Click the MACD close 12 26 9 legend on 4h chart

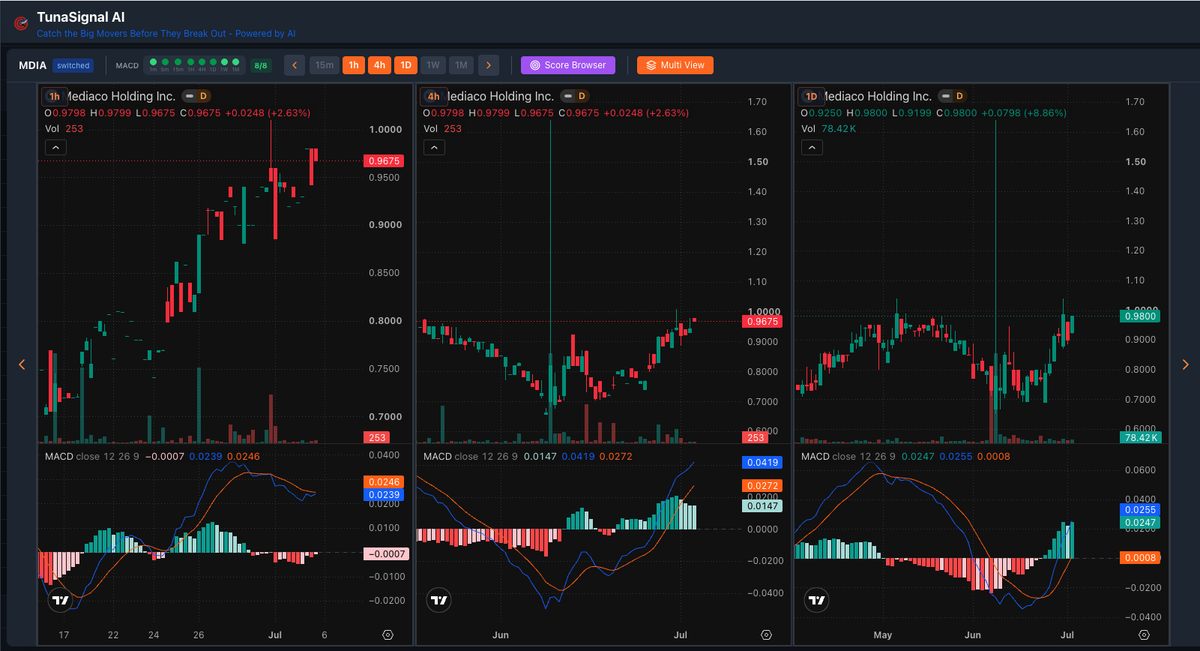471,456
